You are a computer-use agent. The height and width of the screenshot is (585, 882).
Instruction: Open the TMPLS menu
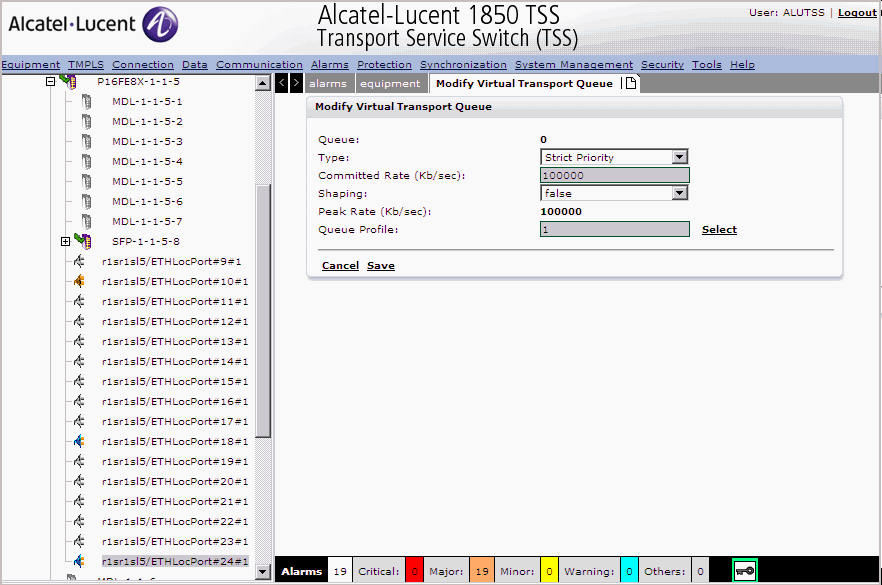point(86,65)
